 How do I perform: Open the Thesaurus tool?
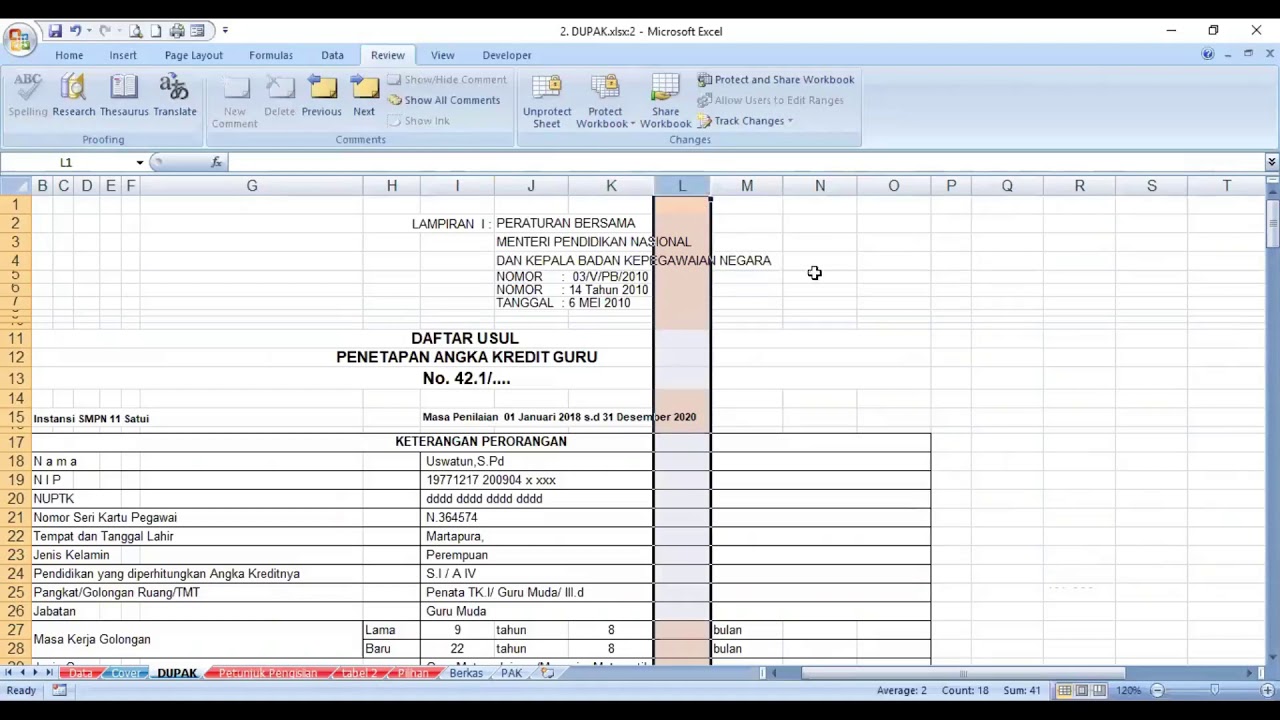124,96
